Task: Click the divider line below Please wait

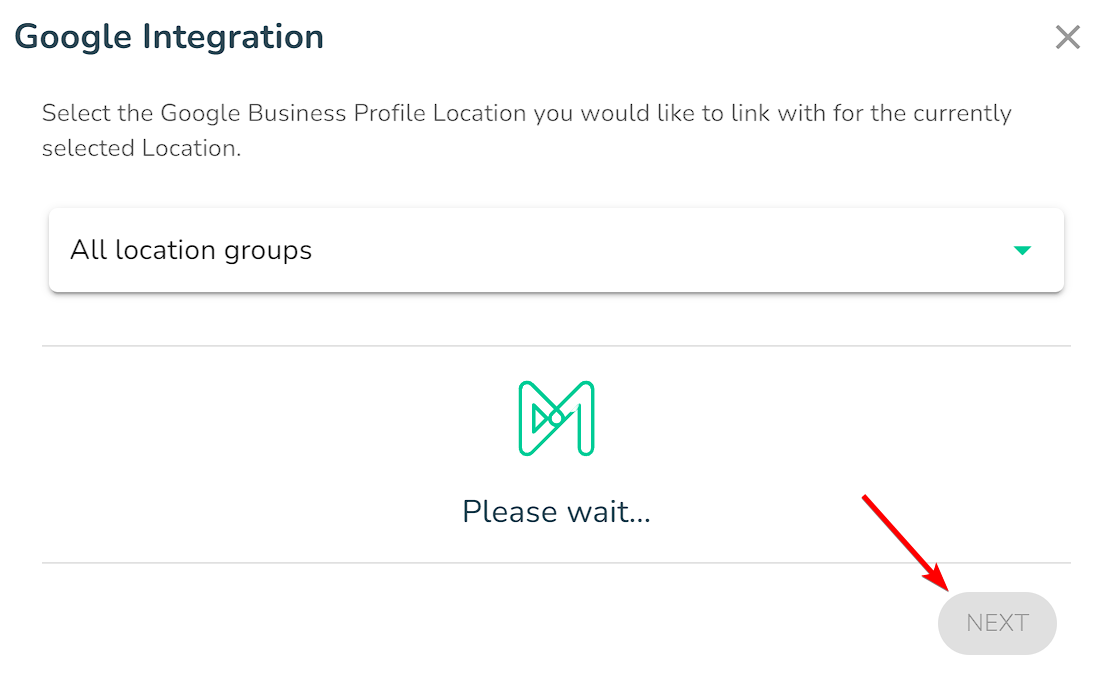Action: pyautogui.click(x=556, y=563)
